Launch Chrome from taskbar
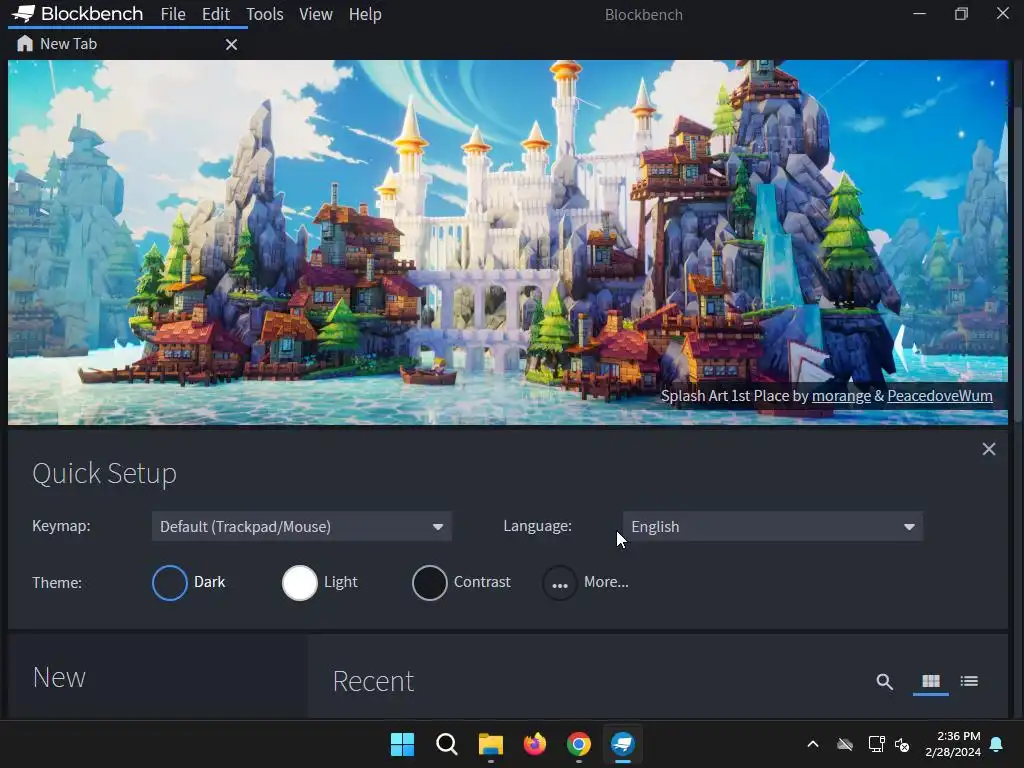1024x768 pixels. (579, 744)
